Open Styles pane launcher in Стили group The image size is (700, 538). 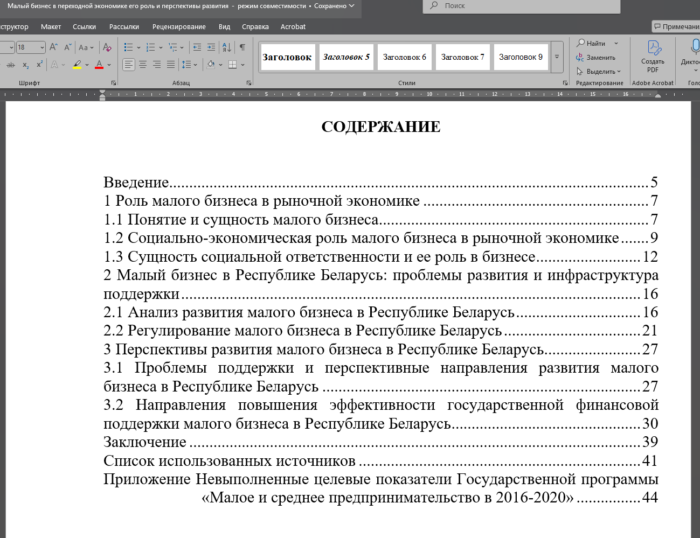tap(565, 83)
